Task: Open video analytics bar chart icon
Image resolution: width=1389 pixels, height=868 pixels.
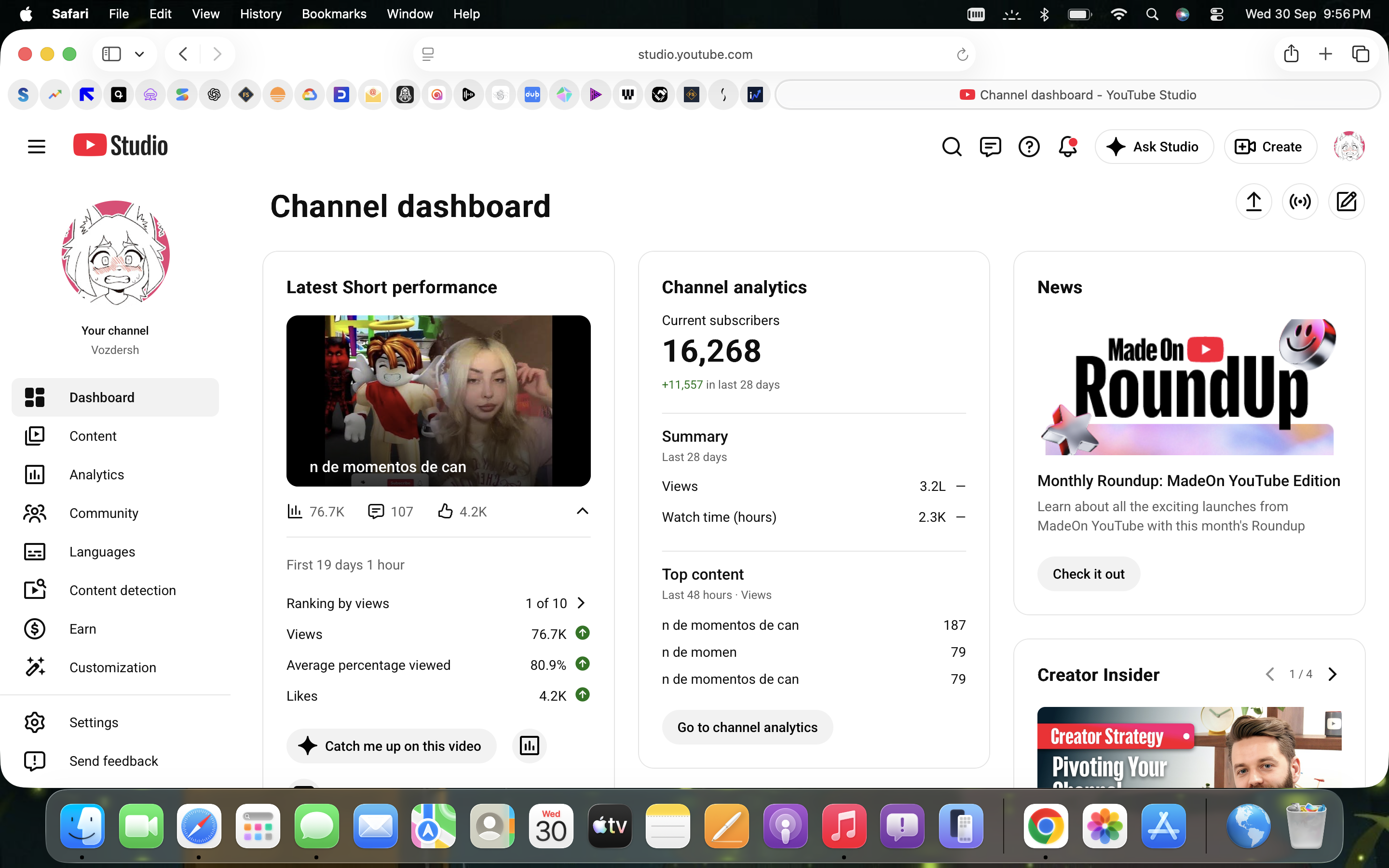Action: coord(529,746)
